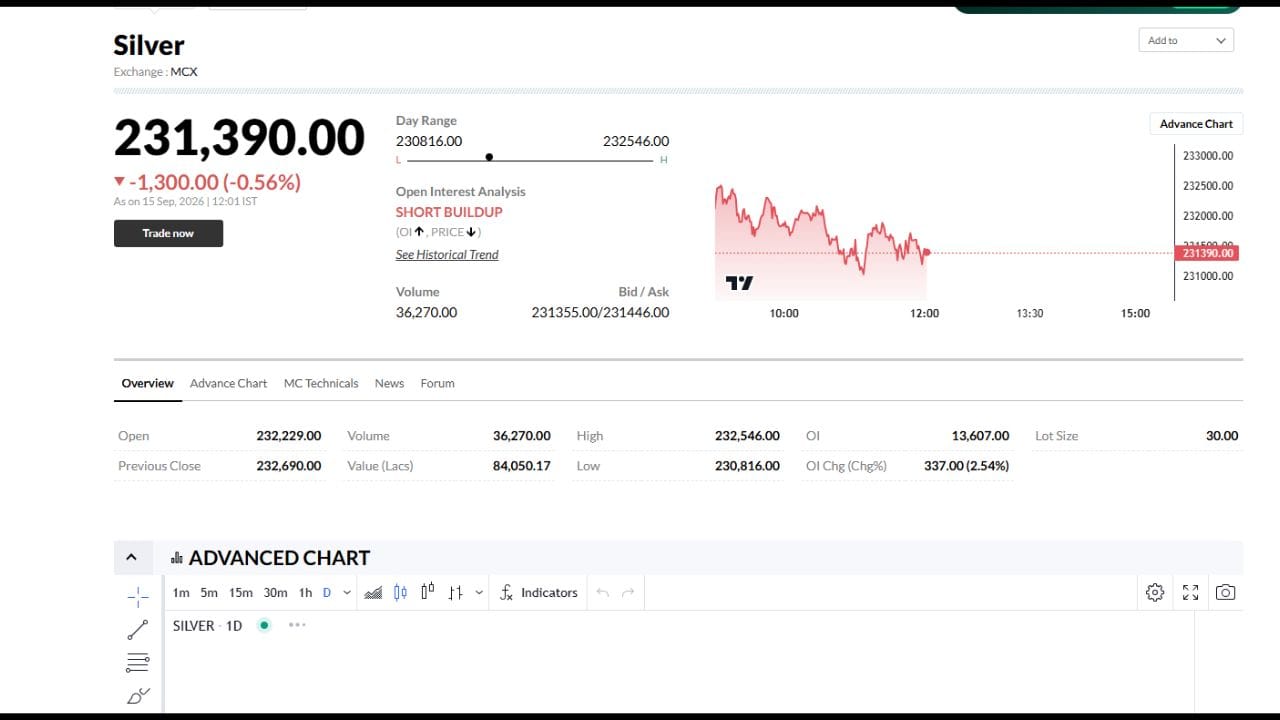Viewport: 1280px width, 720px height.
Task: Switch chart style to bars
Action: coord(455,593)
